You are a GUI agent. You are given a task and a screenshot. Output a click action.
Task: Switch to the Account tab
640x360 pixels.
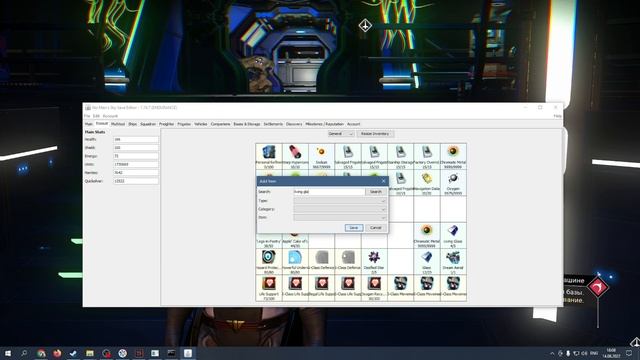click(x=353, y=124)
